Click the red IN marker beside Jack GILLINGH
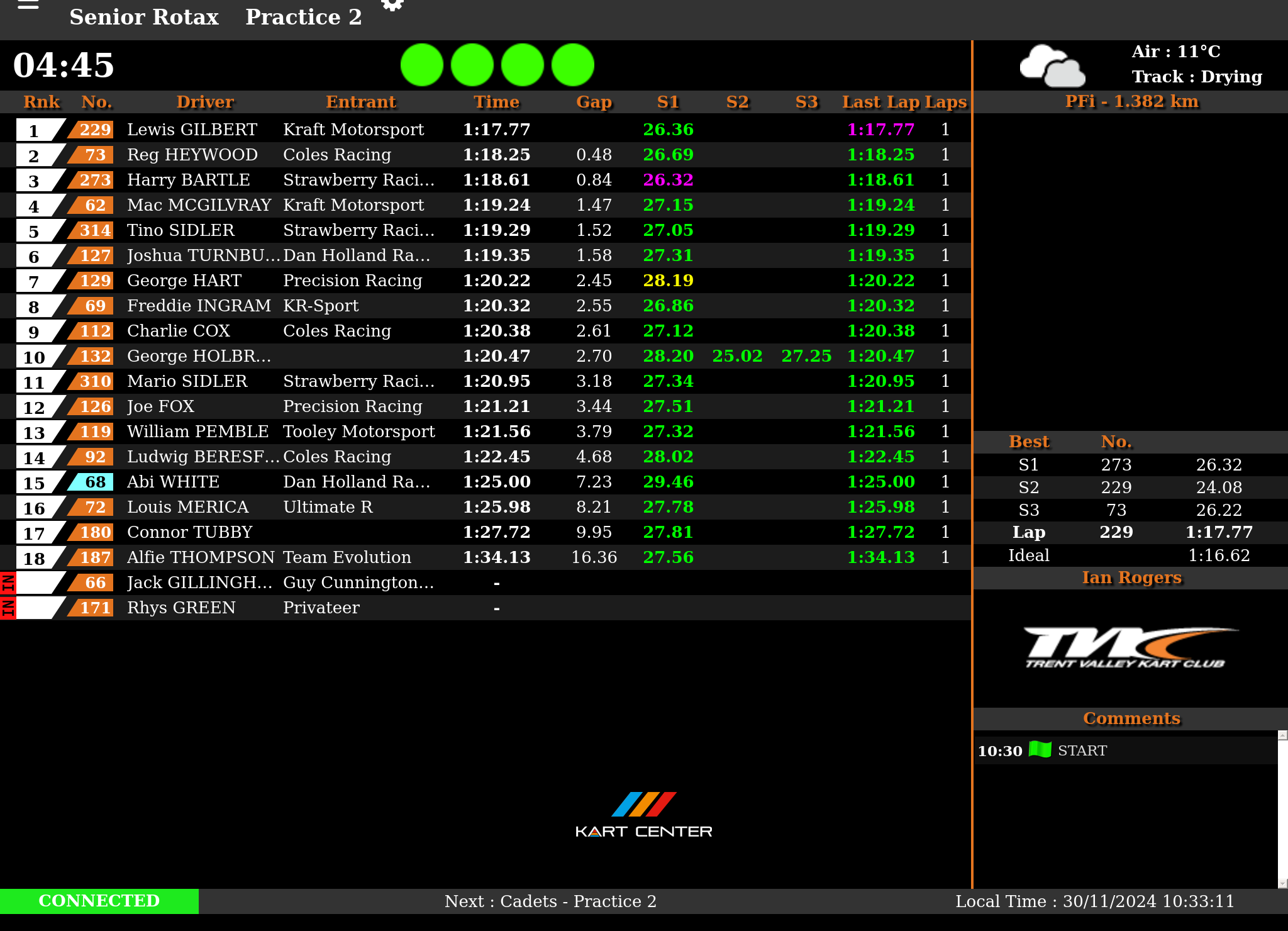The width and height of the screenshot is (1288, 931). point(8,583)
